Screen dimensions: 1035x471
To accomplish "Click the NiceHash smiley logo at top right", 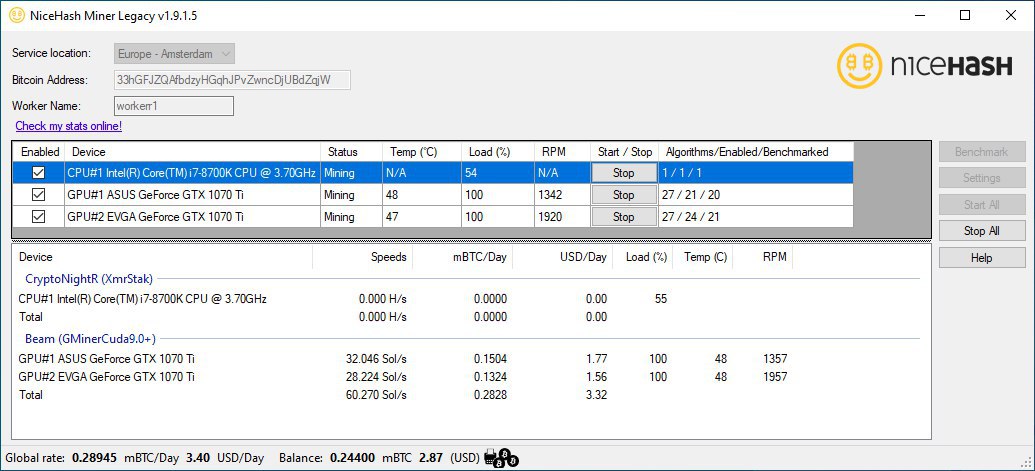I will [859, 65].
